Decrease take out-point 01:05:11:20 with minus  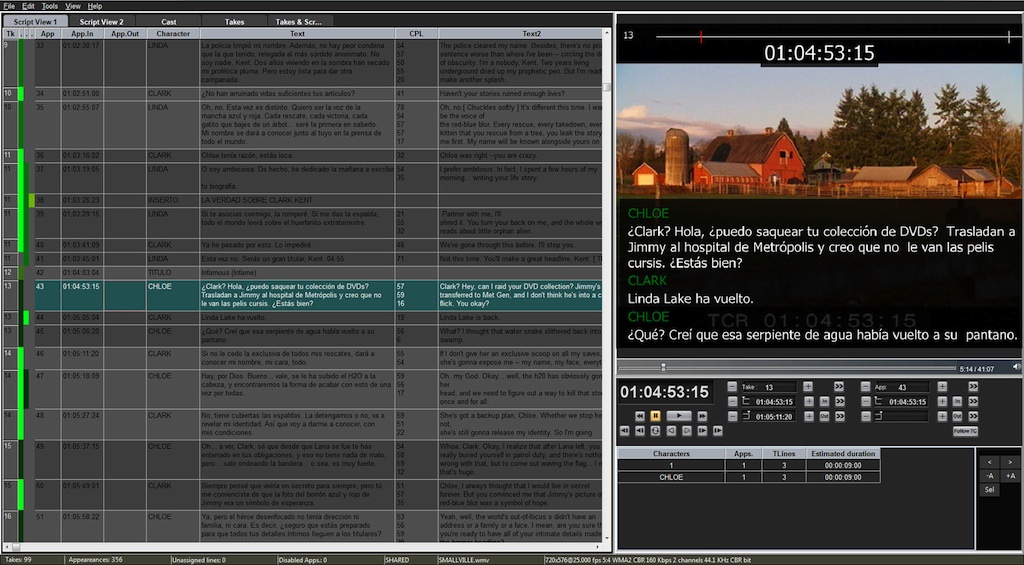coord(732,416)
